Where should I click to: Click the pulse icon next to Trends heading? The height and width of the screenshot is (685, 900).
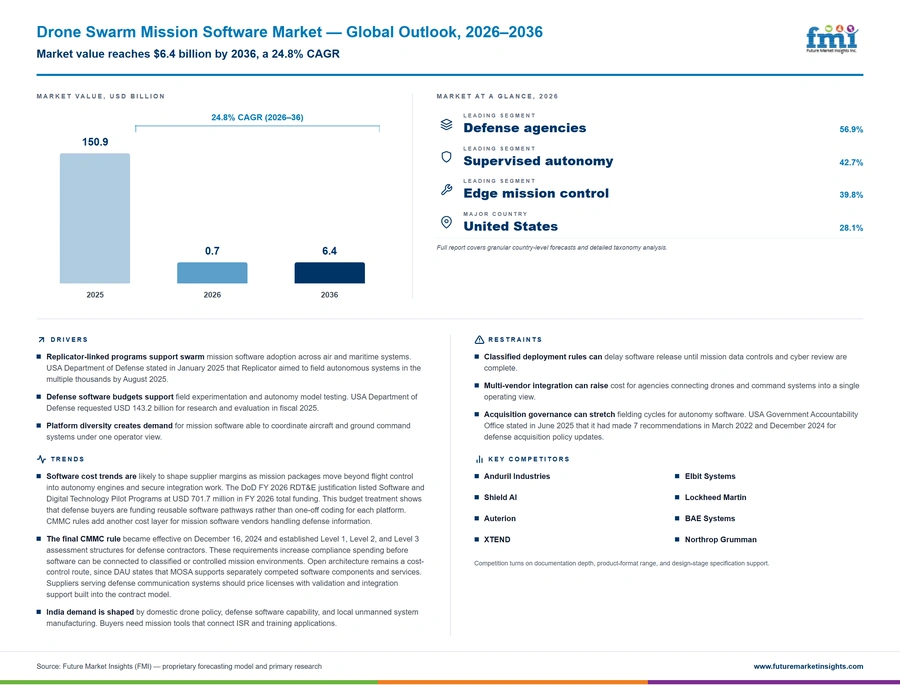41,459
